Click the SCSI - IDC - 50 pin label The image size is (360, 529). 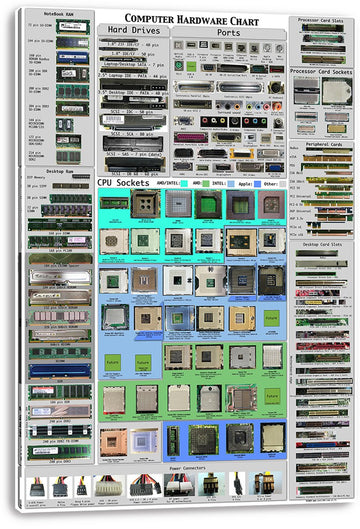(x=132, y=111)
